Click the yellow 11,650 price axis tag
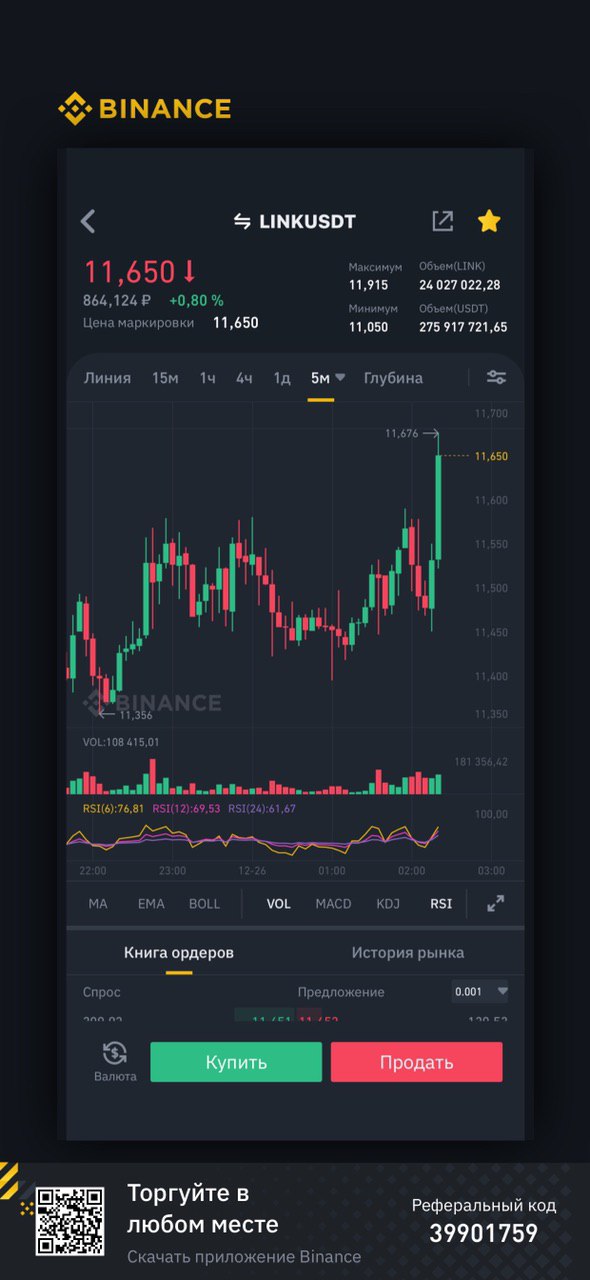The height and width of the screenshot is (1280, 590). click(x=491, y=456)
